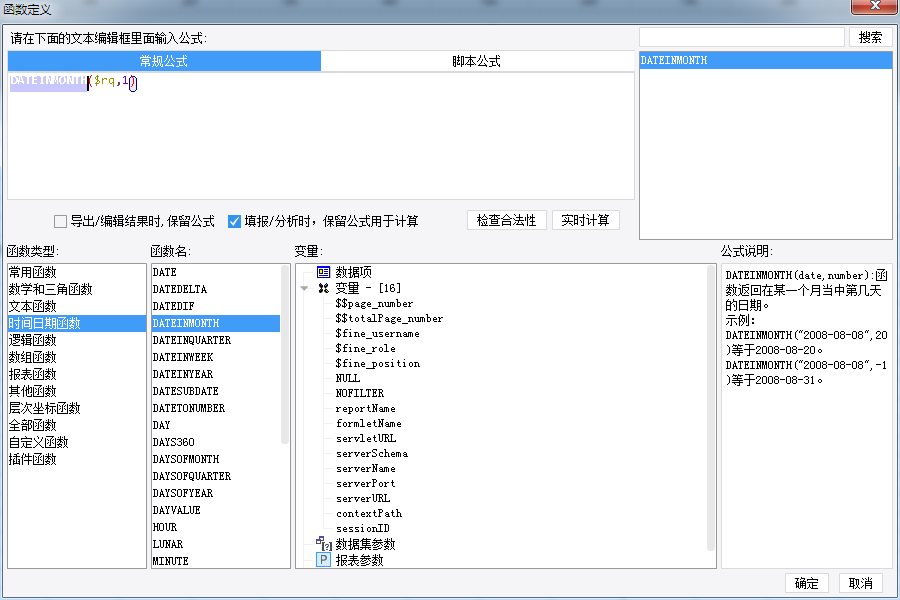Click the 函数名 list scrollbar

pos(285,354)
